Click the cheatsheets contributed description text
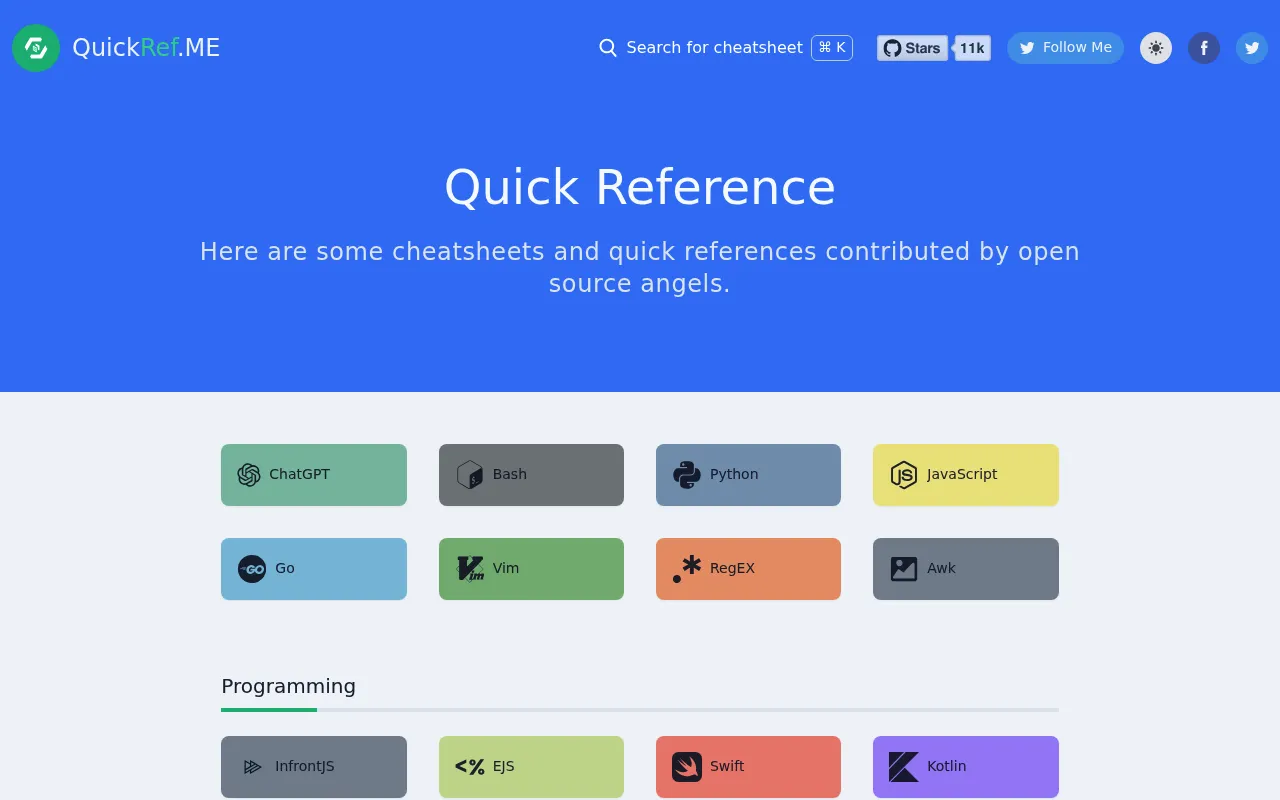 (x=640, y=267)
